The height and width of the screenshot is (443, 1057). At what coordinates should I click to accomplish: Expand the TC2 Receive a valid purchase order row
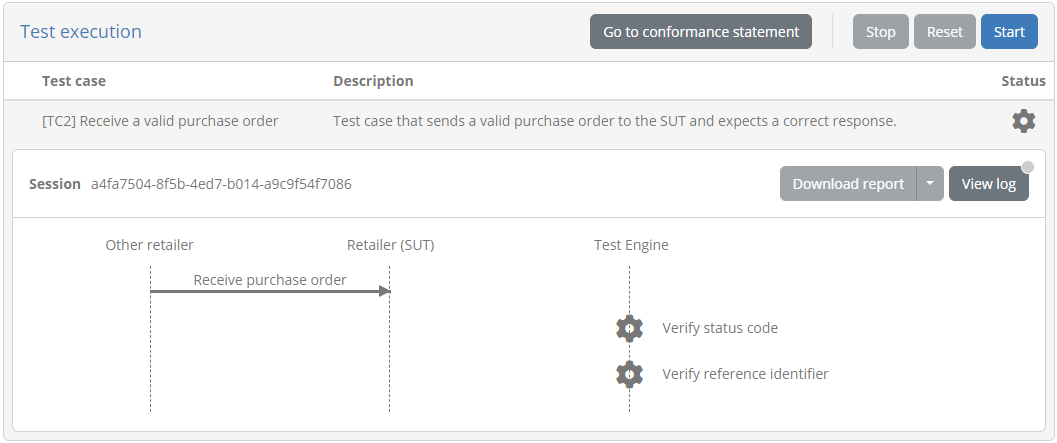[x=528, y=121]
